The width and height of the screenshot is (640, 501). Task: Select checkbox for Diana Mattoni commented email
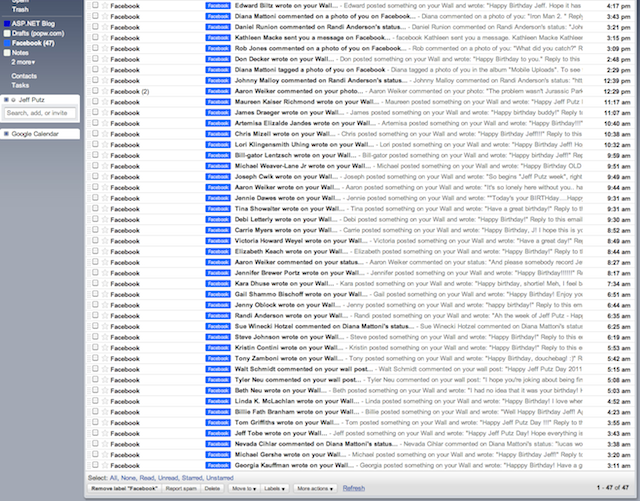click(x=95, y=16)
